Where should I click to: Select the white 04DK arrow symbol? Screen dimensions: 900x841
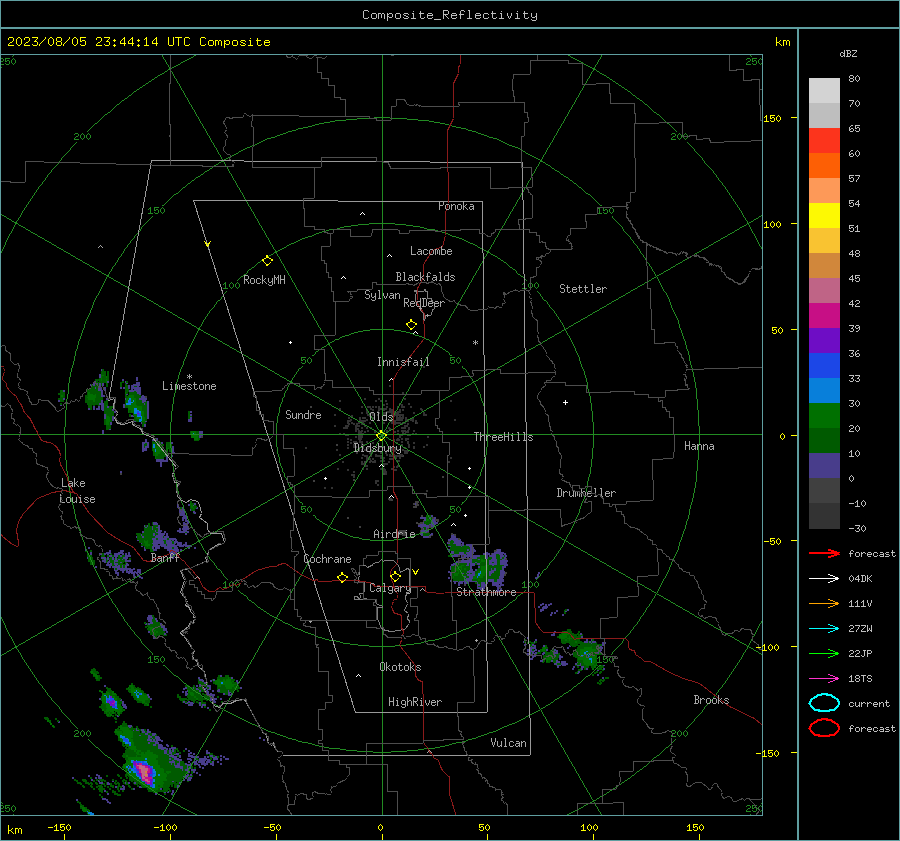[x=824, y=578]
